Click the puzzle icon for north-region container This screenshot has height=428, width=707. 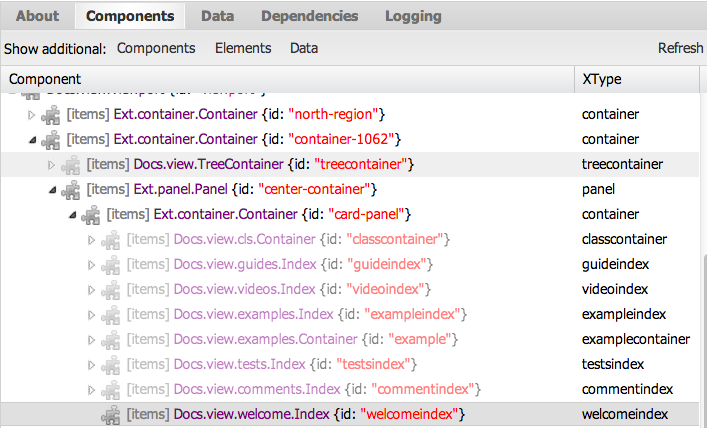50,115
